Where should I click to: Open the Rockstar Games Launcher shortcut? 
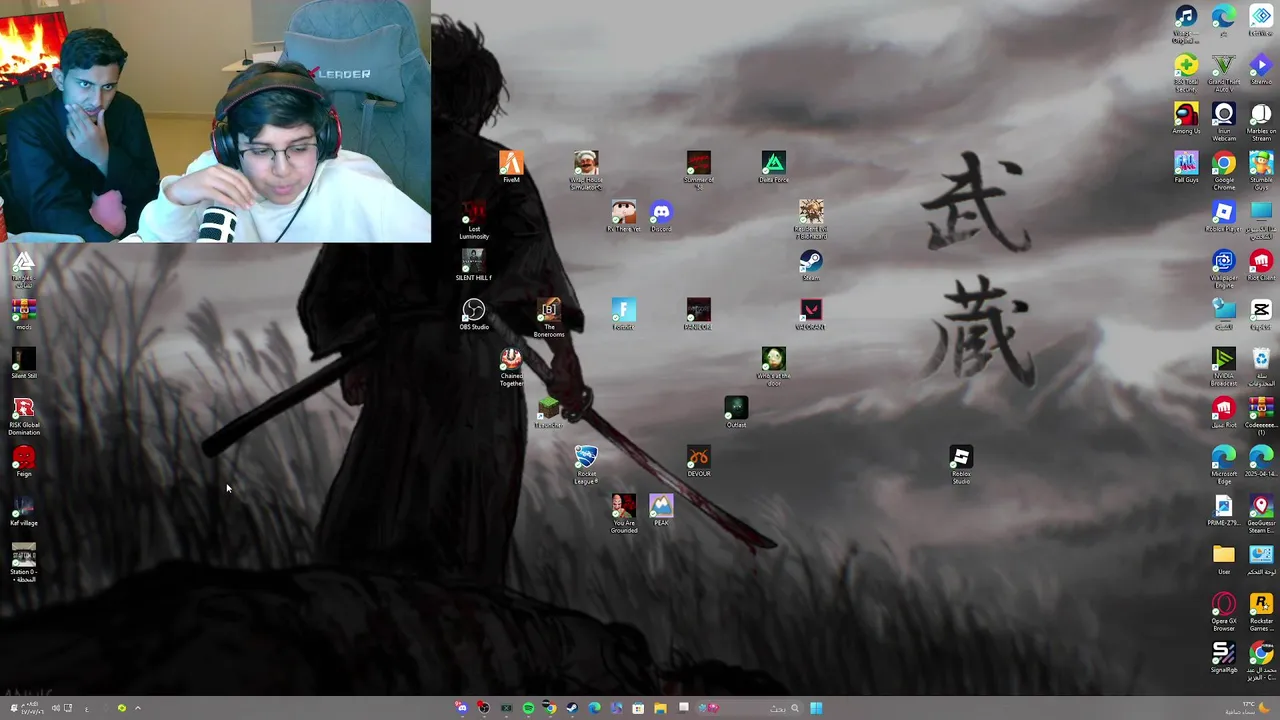1261,612
